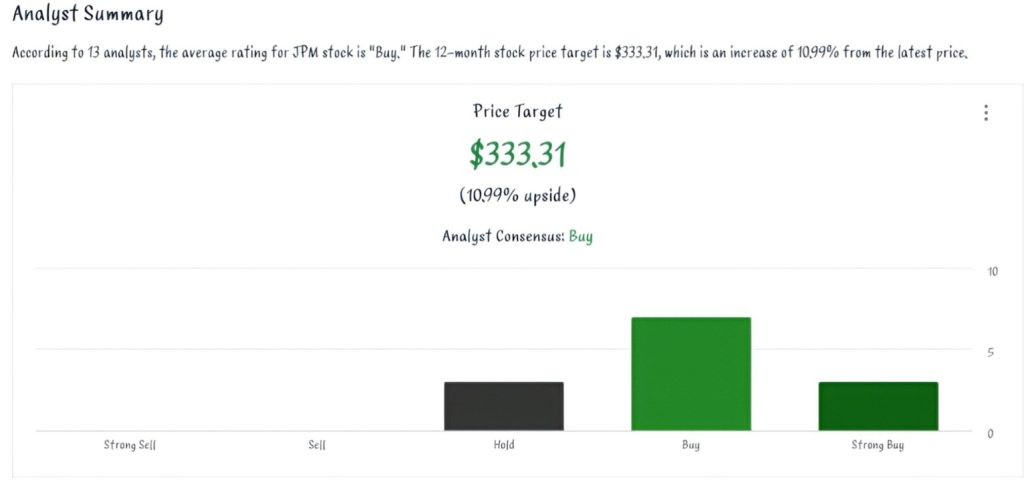Click the 'Strong Buy' axis label

pyautogui.click(x=878, y=444)
